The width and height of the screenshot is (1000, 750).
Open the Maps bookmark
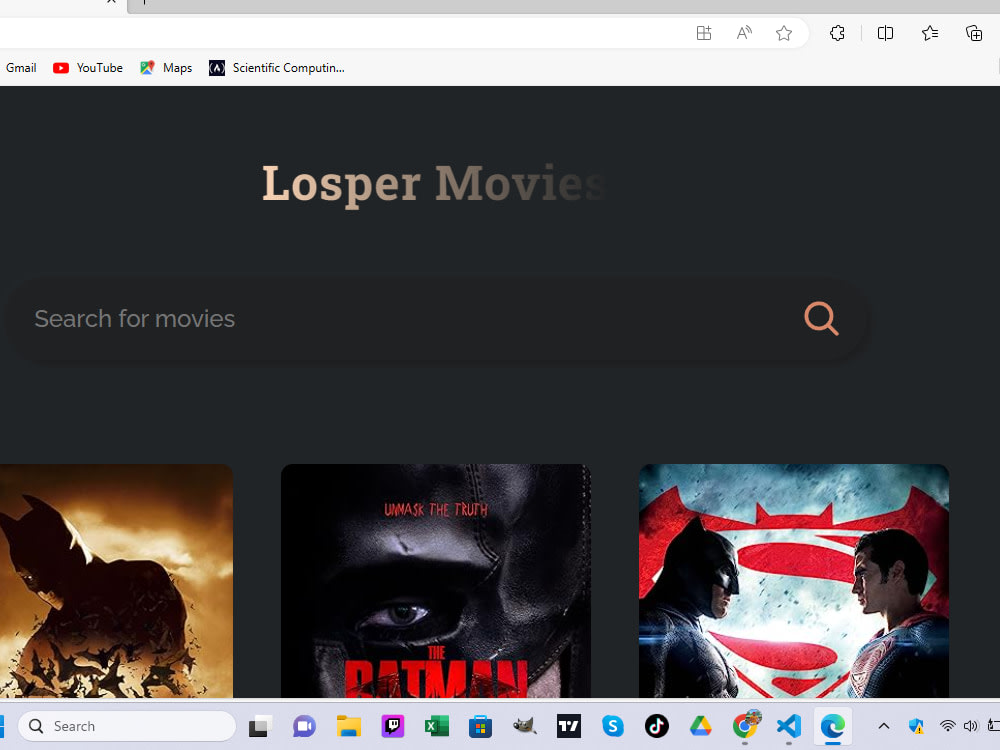point(166,68)
